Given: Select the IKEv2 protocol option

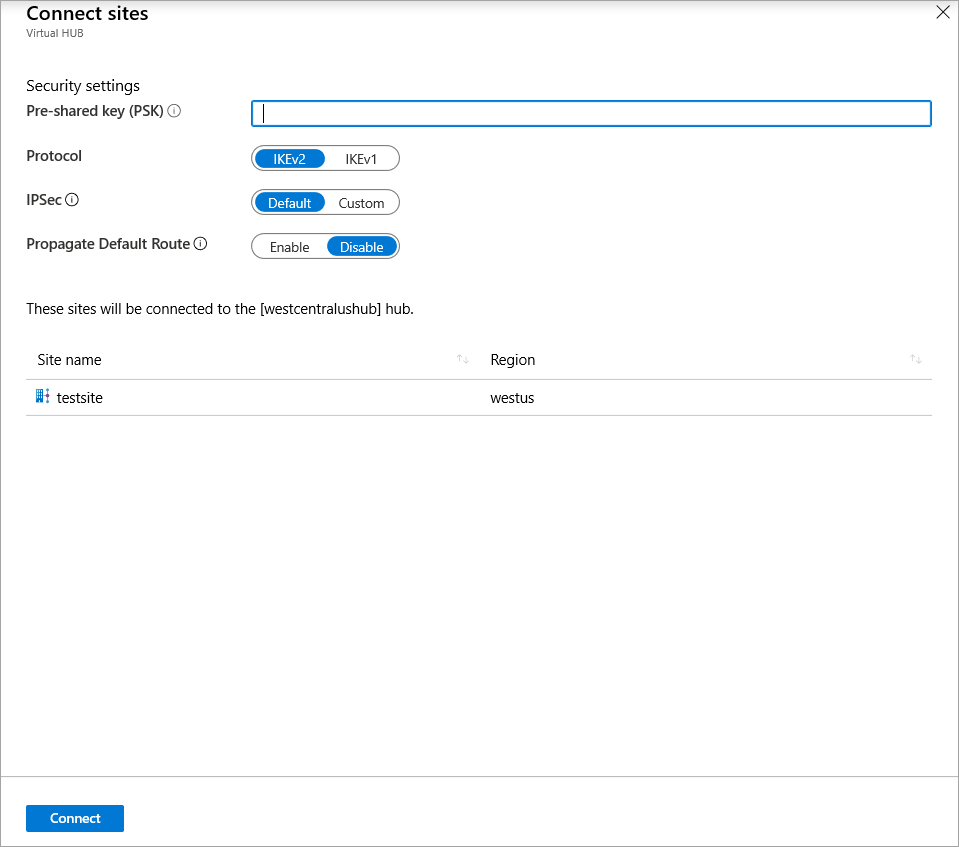Looking at the screenshot, I should 289,159.
